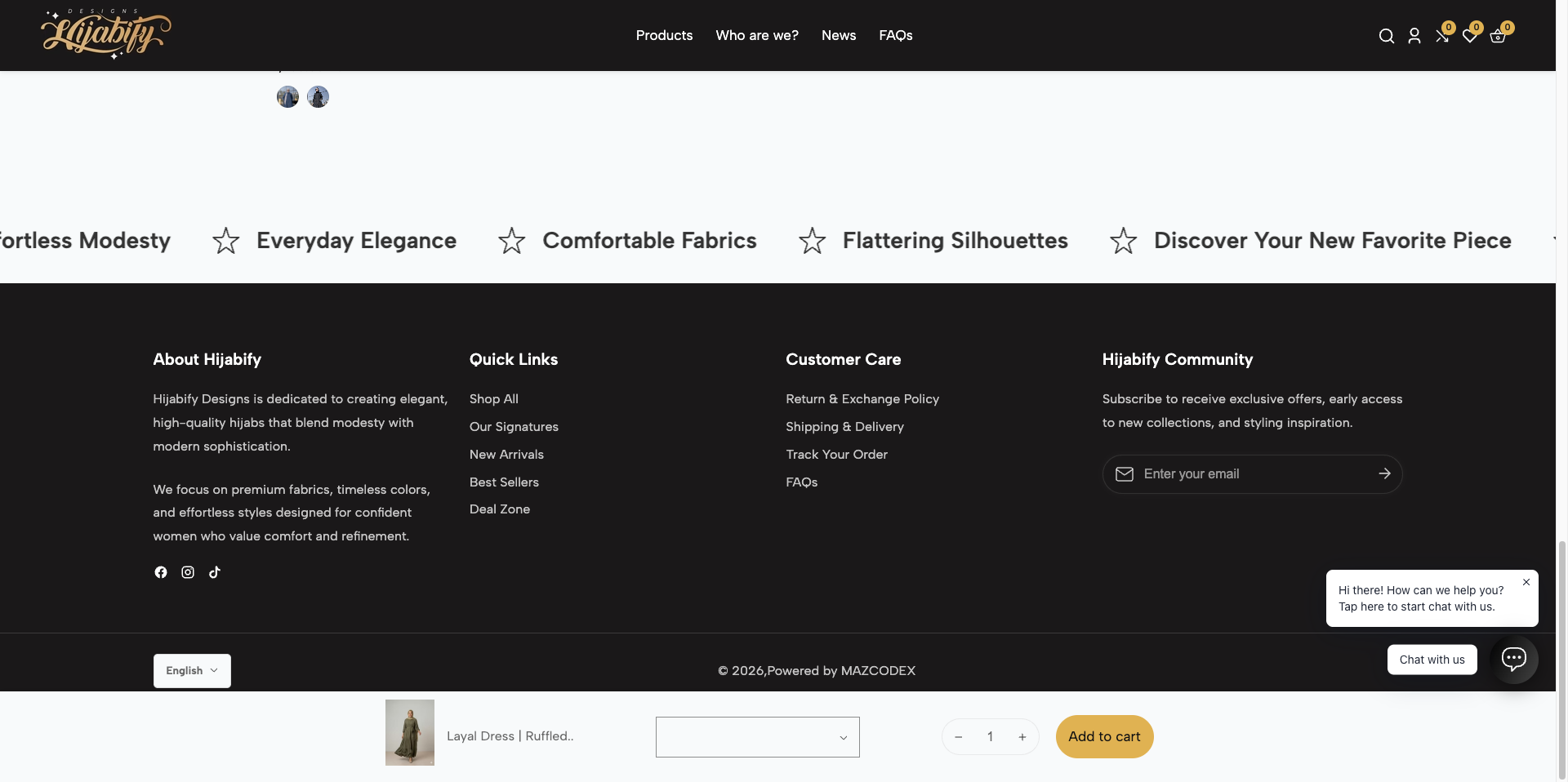Add the Layal Dress to cart
Image resolution: width=1568 pixels, height=782 pixels.
1104,736
